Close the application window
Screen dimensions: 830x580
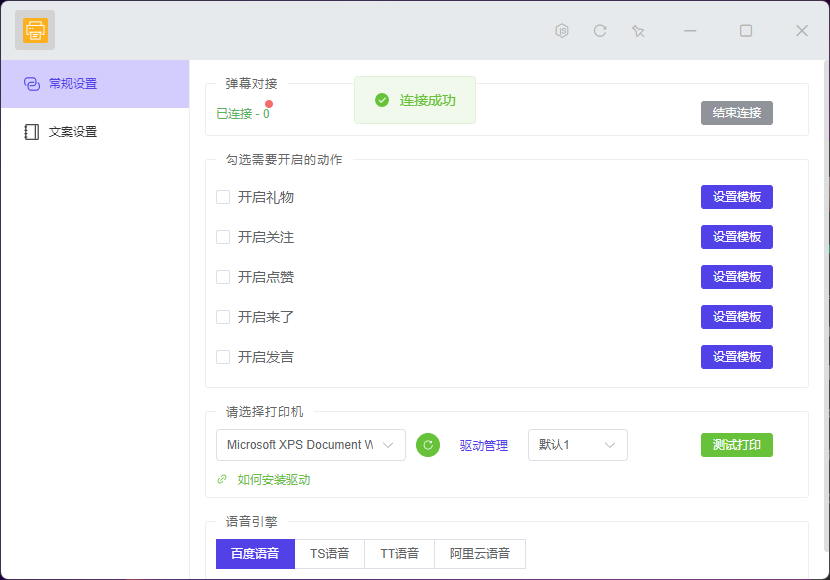tap(802, 31)
